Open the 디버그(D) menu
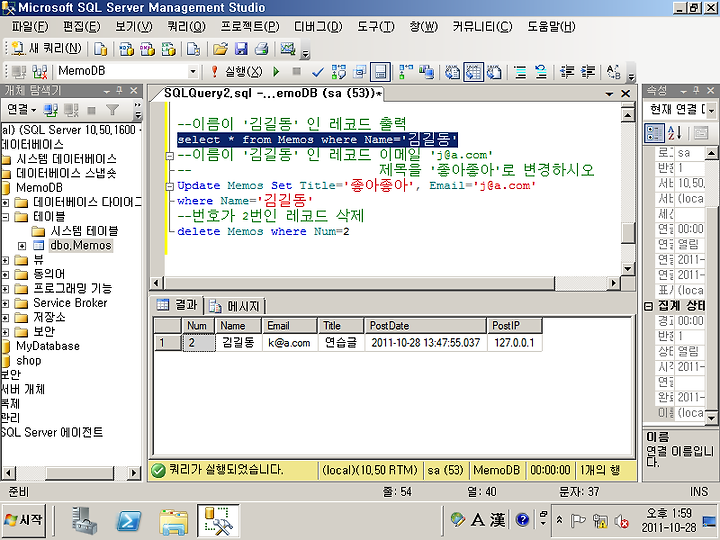 pos(318,27)
